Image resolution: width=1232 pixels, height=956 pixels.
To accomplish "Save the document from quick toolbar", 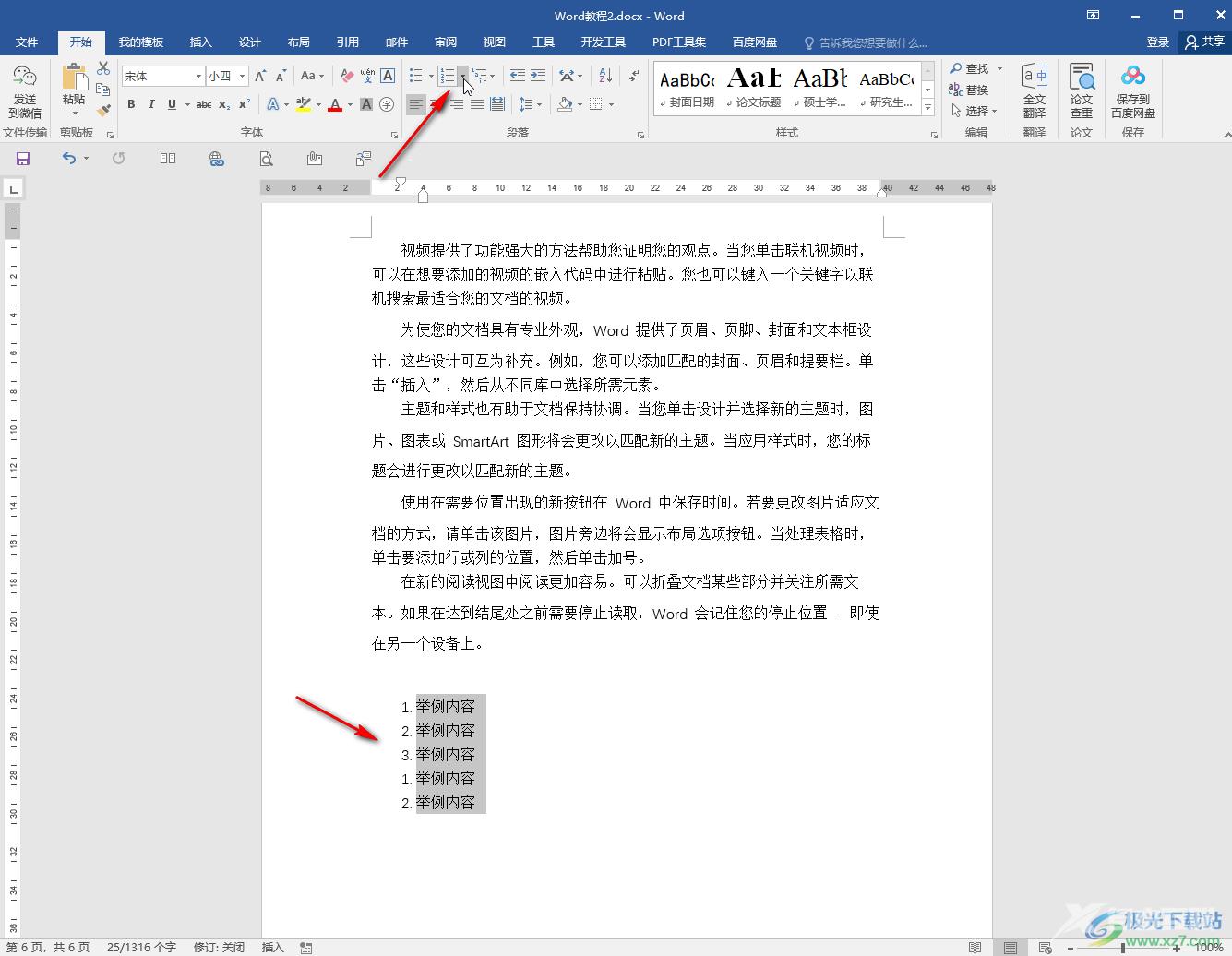I will (23, 159).
